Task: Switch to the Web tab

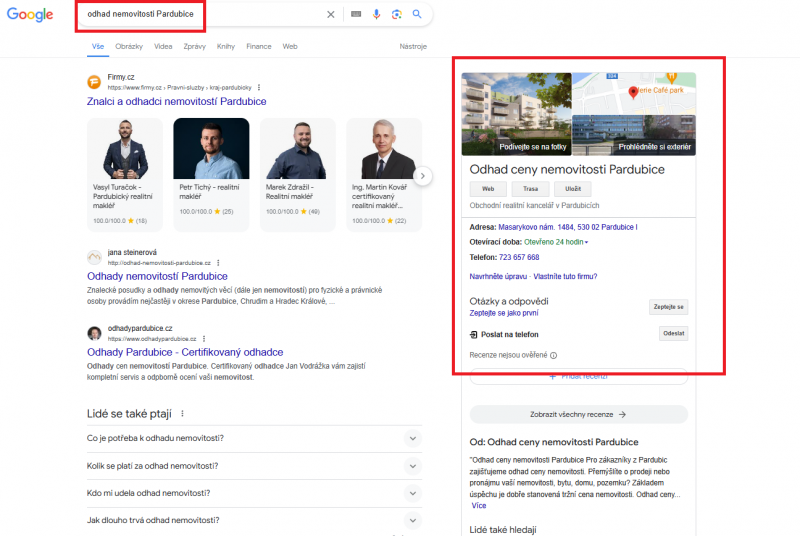Action: [290, 46]
